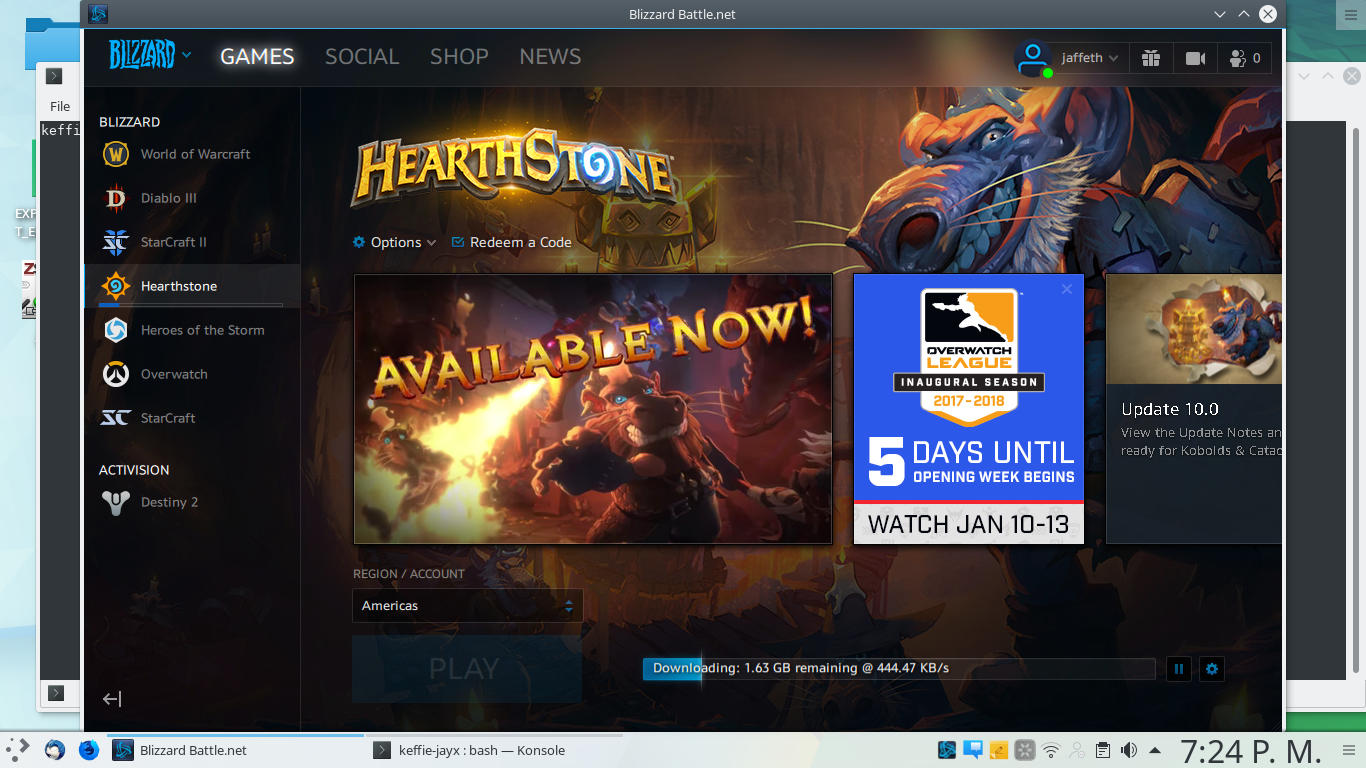Click the download progress bar
This screenshot has height=768, width=1366.
(899, 669)
